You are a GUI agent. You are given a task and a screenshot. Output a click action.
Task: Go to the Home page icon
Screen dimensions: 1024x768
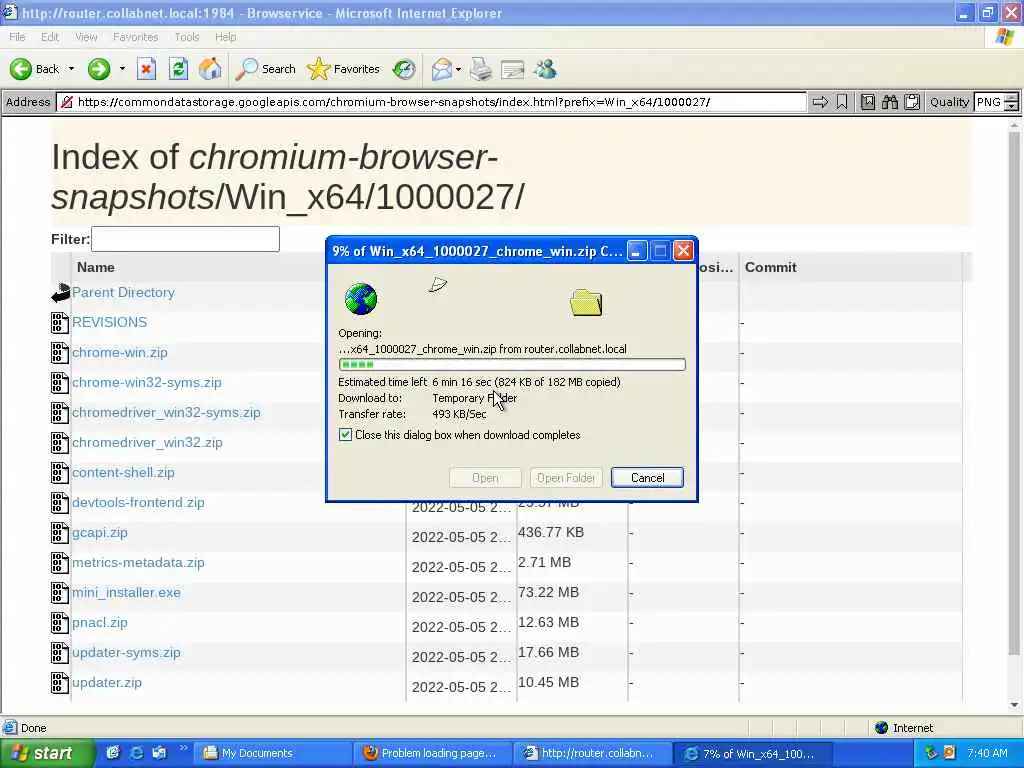[x=210, y=69]
